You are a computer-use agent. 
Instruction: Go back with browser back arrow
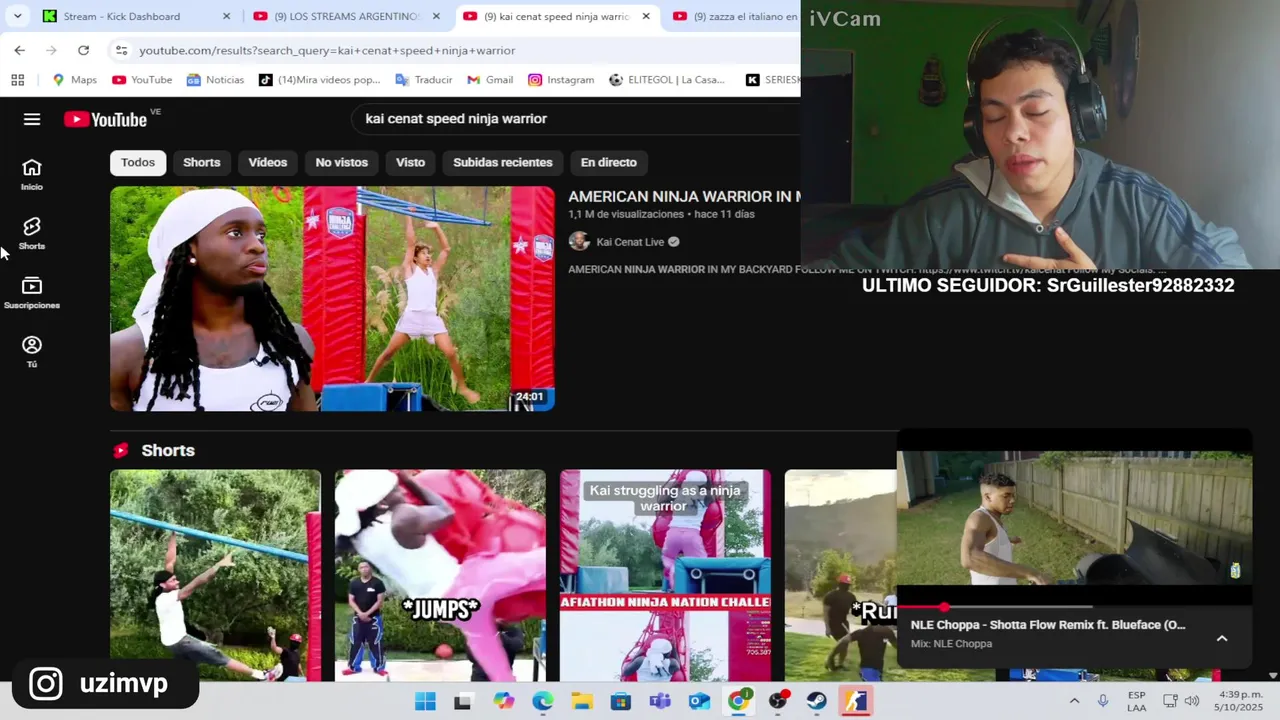point(20,50)
